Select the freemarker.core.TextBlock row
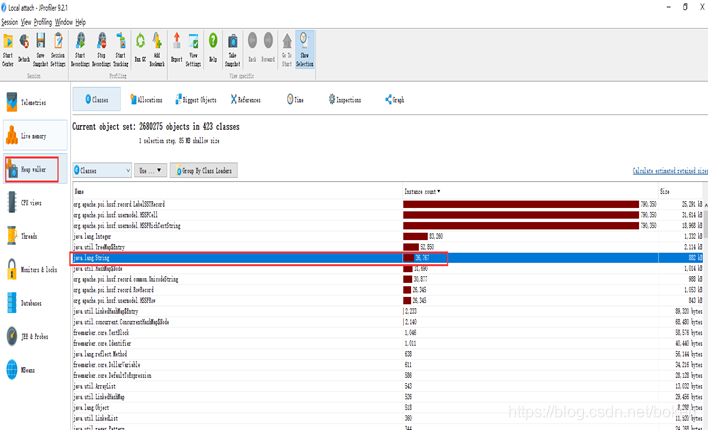The image size is (708, 430). pos(387,332)
